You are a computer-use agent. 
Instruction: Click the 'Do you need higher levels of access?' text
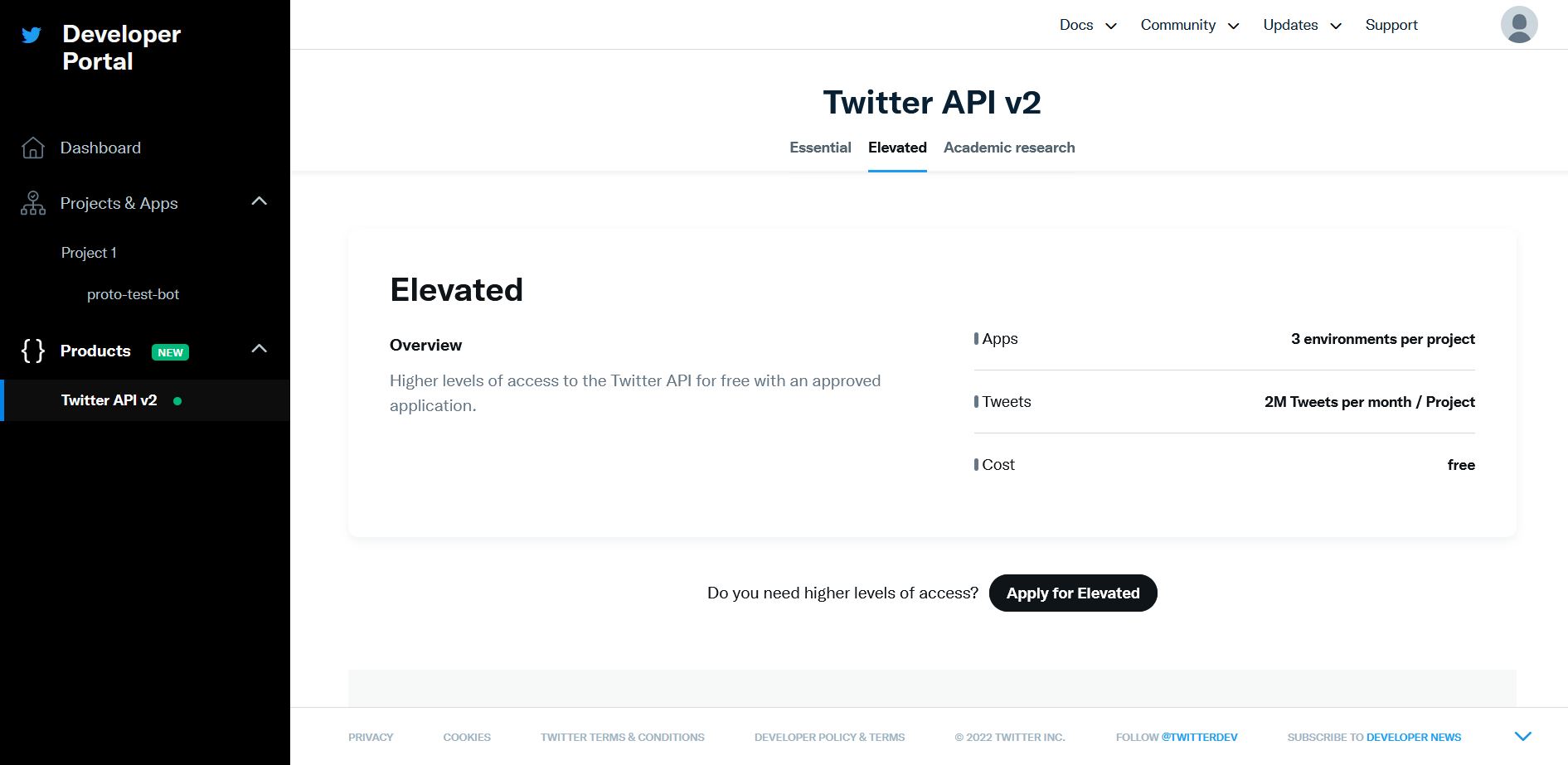(x=842, y=593)
